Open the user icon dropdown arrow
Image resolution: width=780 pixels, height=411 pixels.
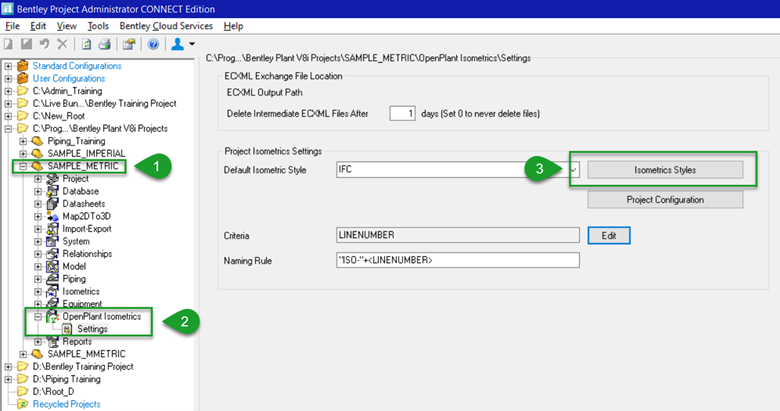coord(192,44)
